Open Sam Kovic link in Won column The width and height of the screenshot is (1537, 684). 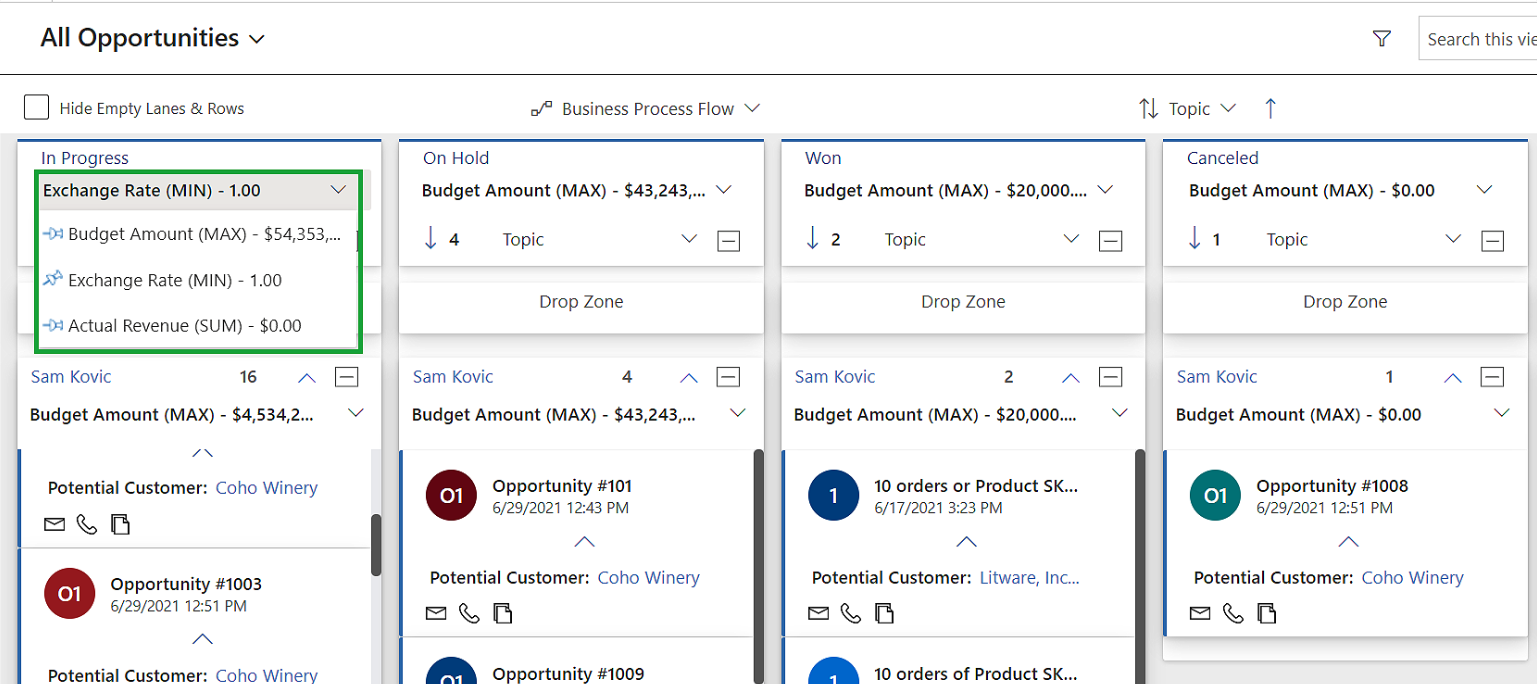(x=835, y=377)
